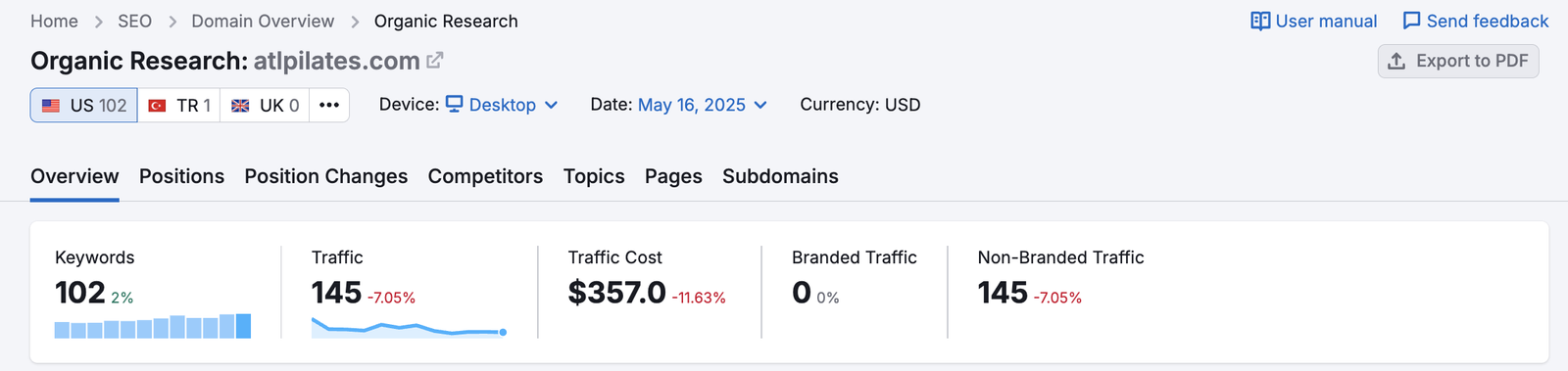Go to Home breadcrumb link

(54, 21)
